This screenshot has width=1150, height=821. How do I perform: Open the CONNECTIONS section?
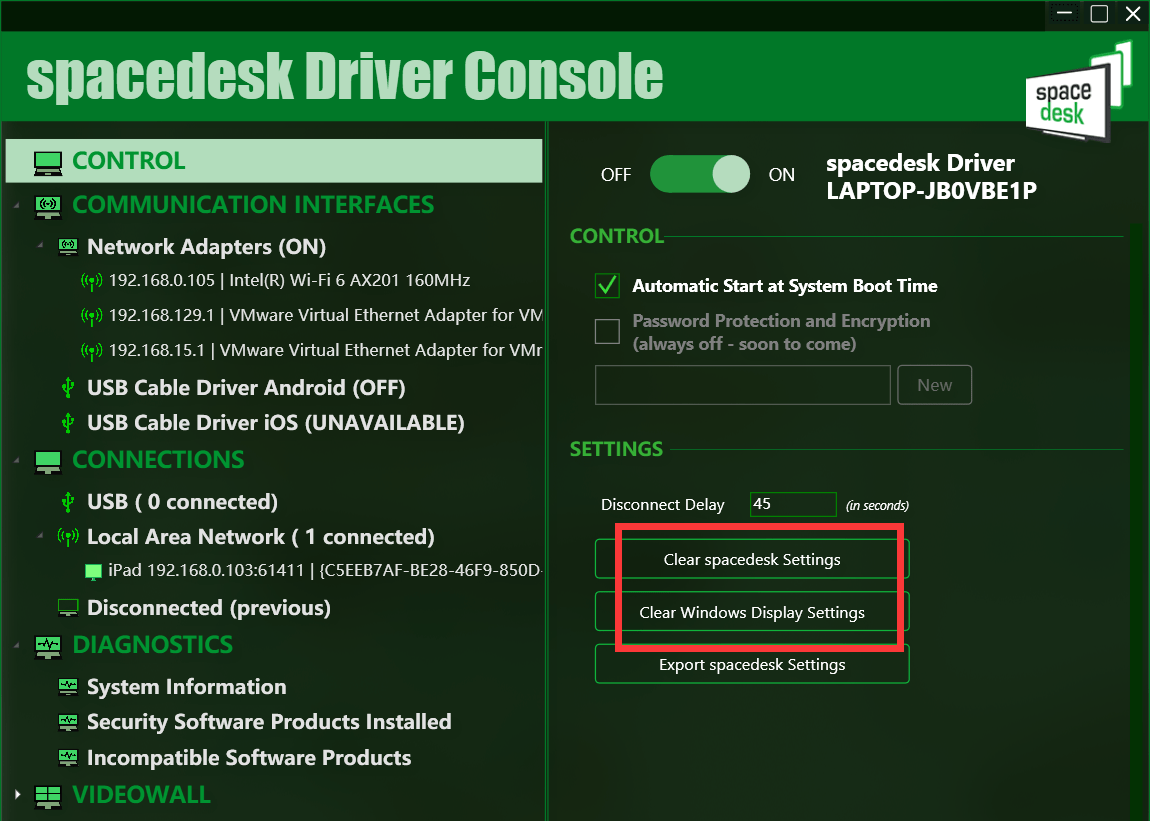pyautogui.click(x=158, y=460)
